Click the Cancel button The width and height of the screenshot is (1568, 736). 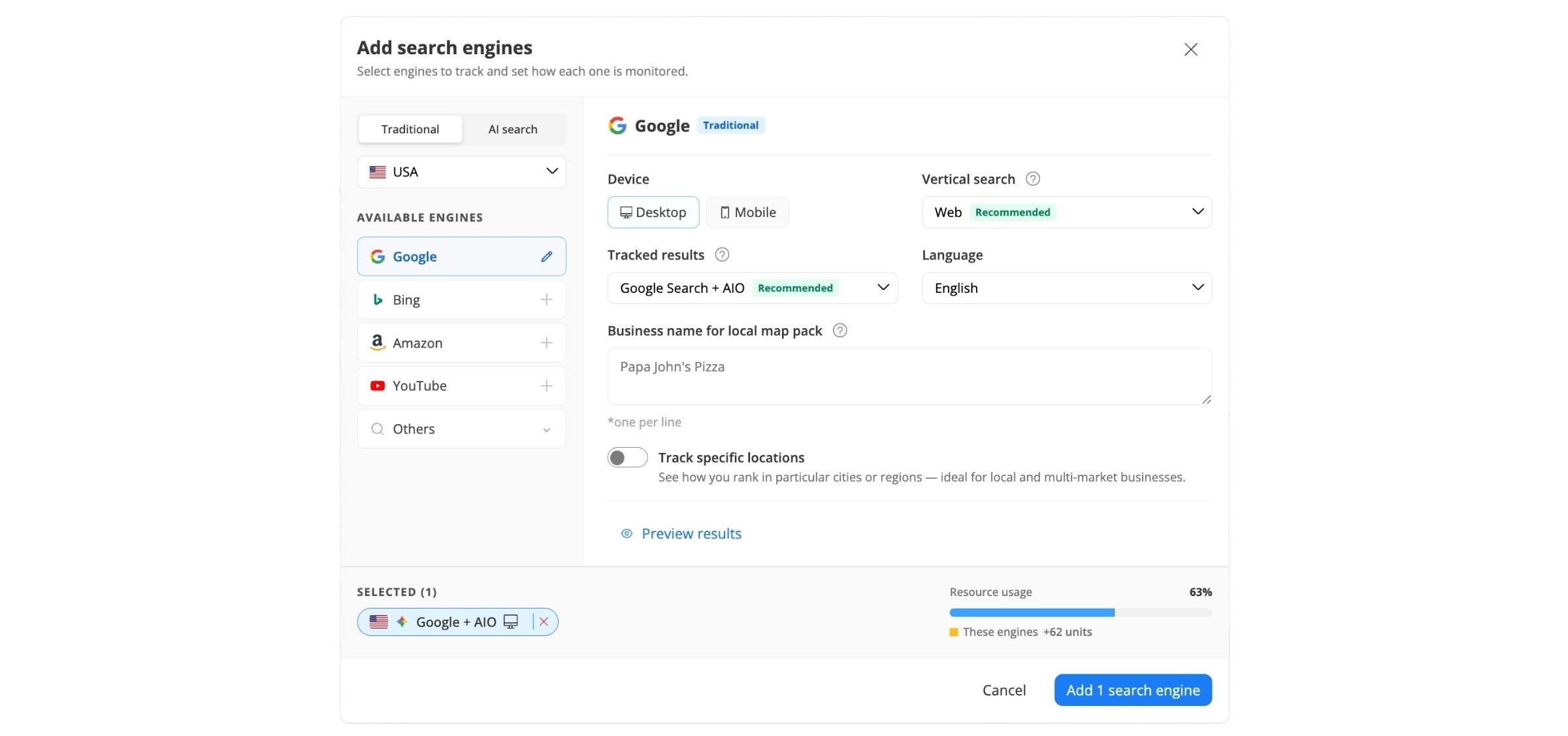coord(1004,690)
